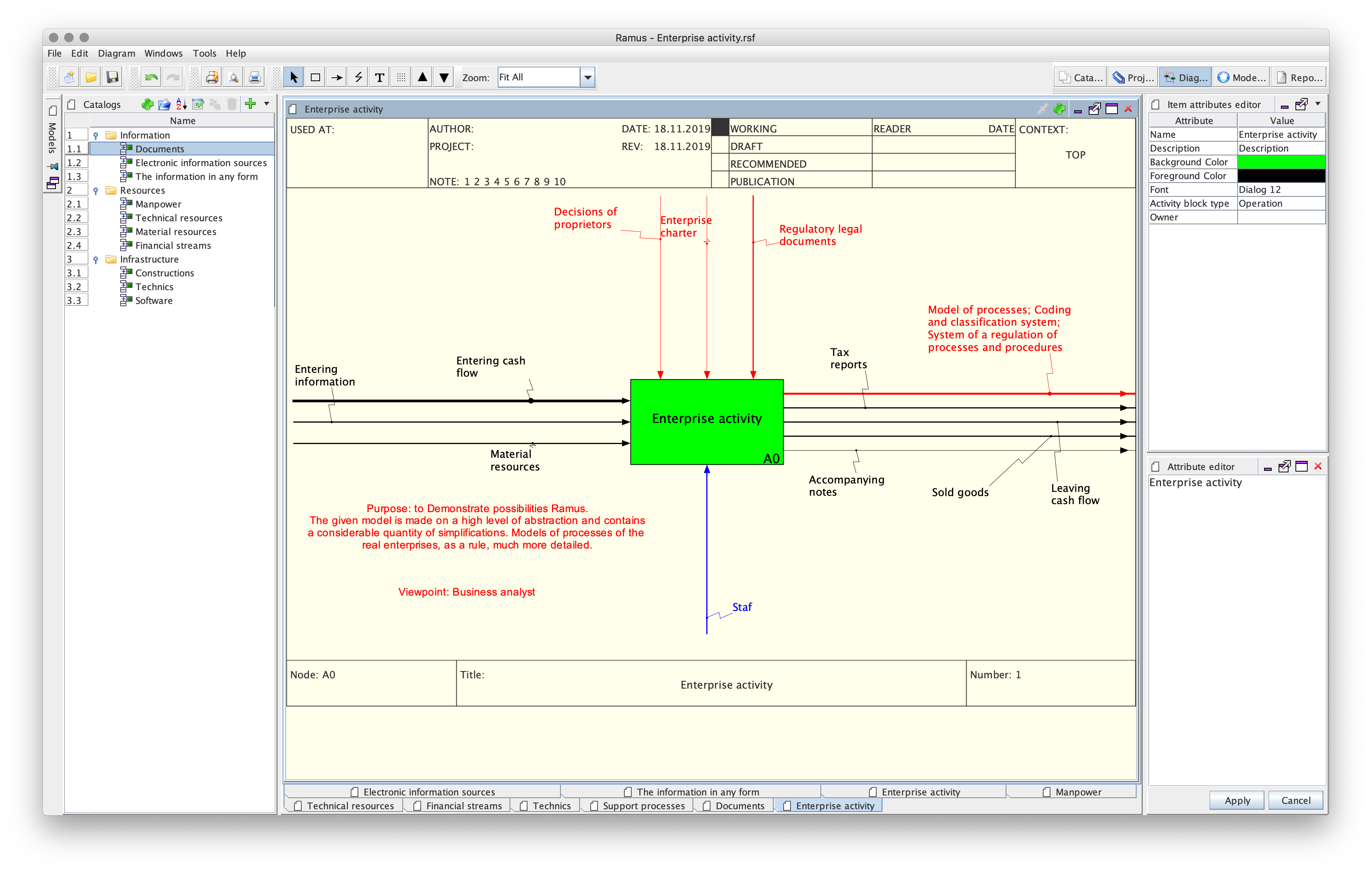This screenshot has height=872, width=1372.
Task: Collapse the Infrastructure tree folder
Action: pos(96,260)
